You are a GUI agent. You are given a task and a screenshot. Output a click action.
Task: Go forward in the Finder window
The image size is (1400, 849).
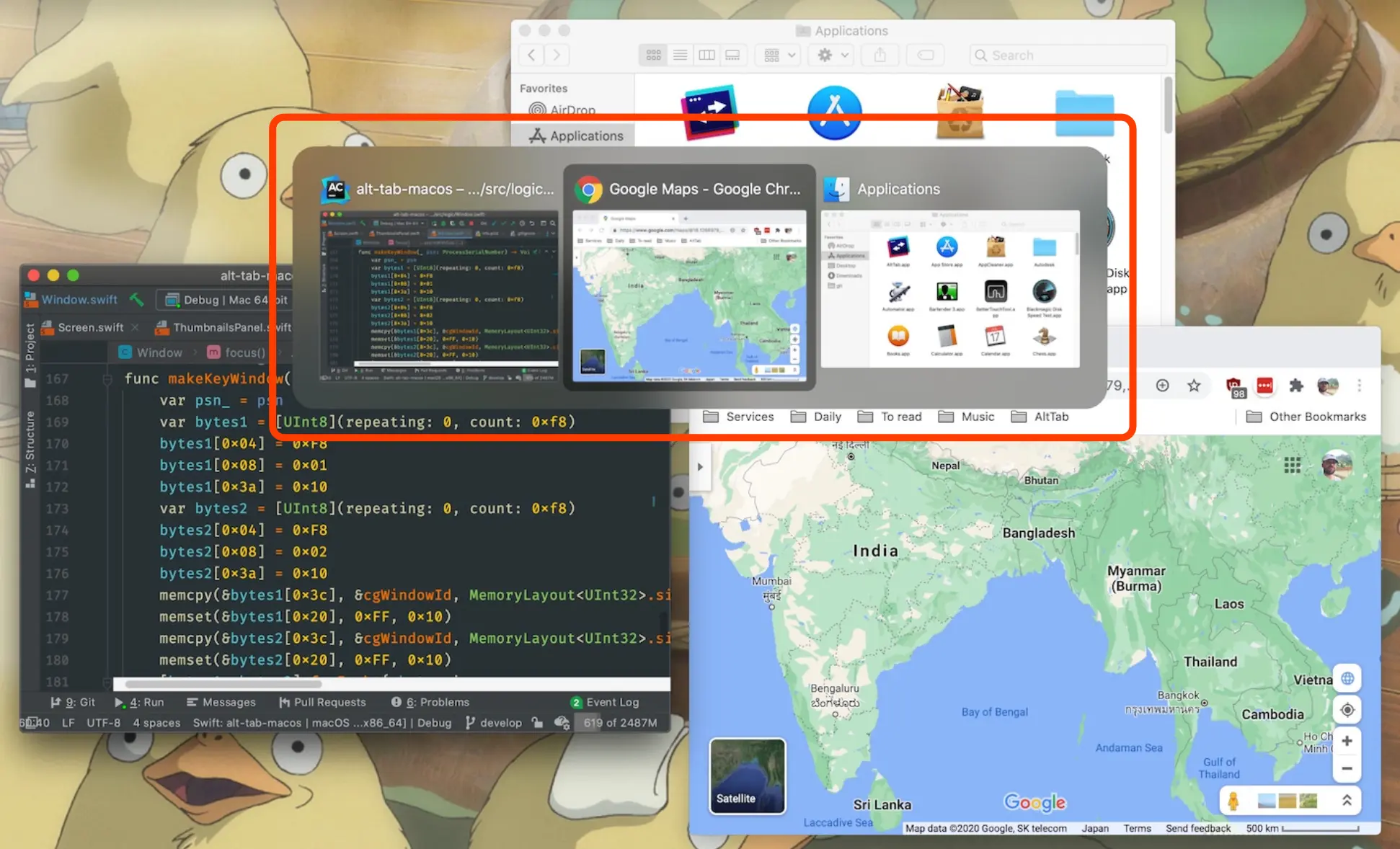tap(557, 55)
